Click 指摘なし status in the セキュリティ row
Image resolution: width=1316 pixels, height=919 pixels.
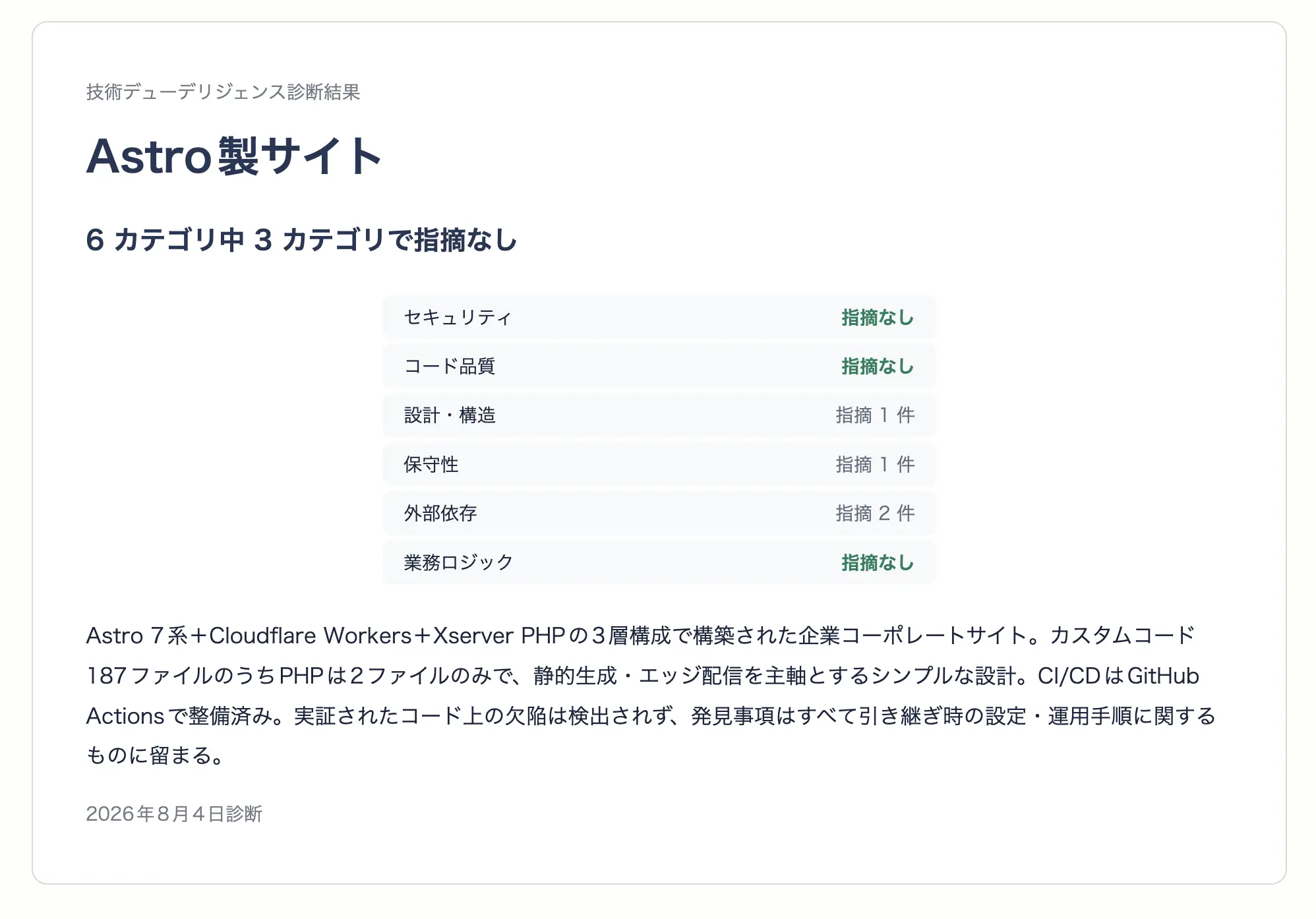pyautogui.click(x=878, y=318)
